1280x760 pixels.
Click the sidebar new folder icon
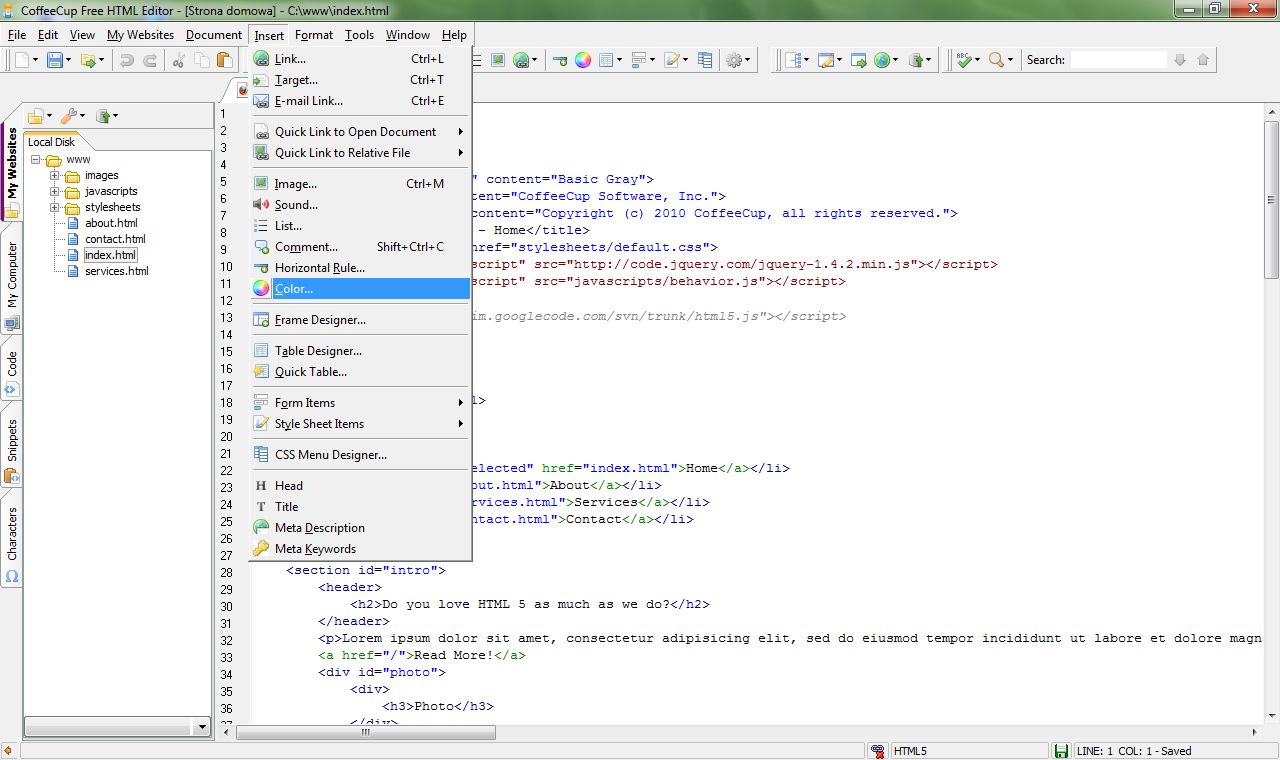pos(36,116)
